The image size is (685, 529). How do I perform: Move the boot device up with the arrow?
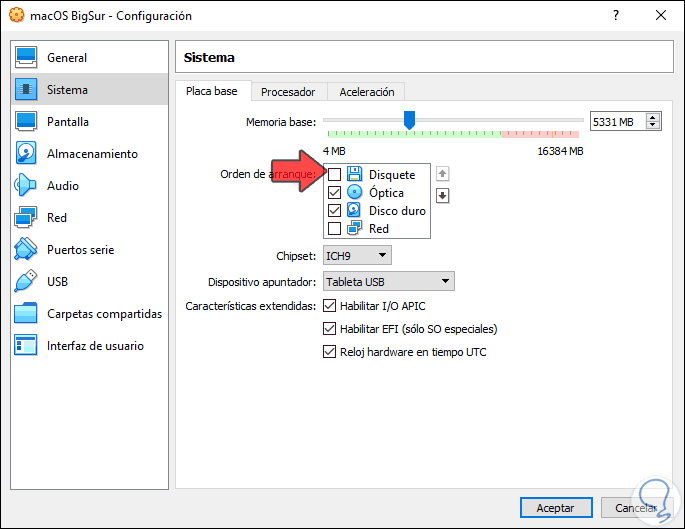[x=443, y=174]
